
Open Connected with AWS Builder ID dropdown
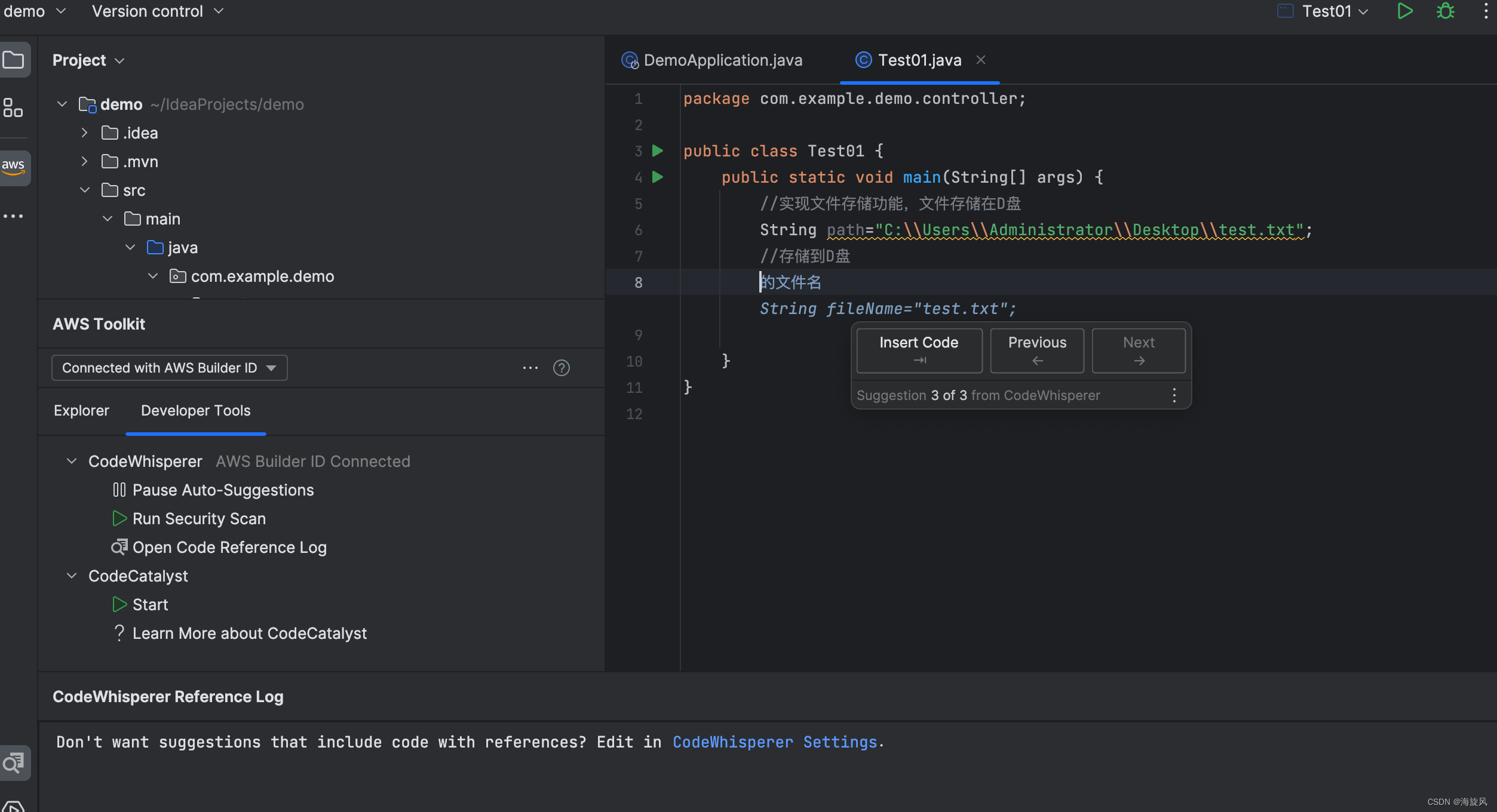coord(170,368)
